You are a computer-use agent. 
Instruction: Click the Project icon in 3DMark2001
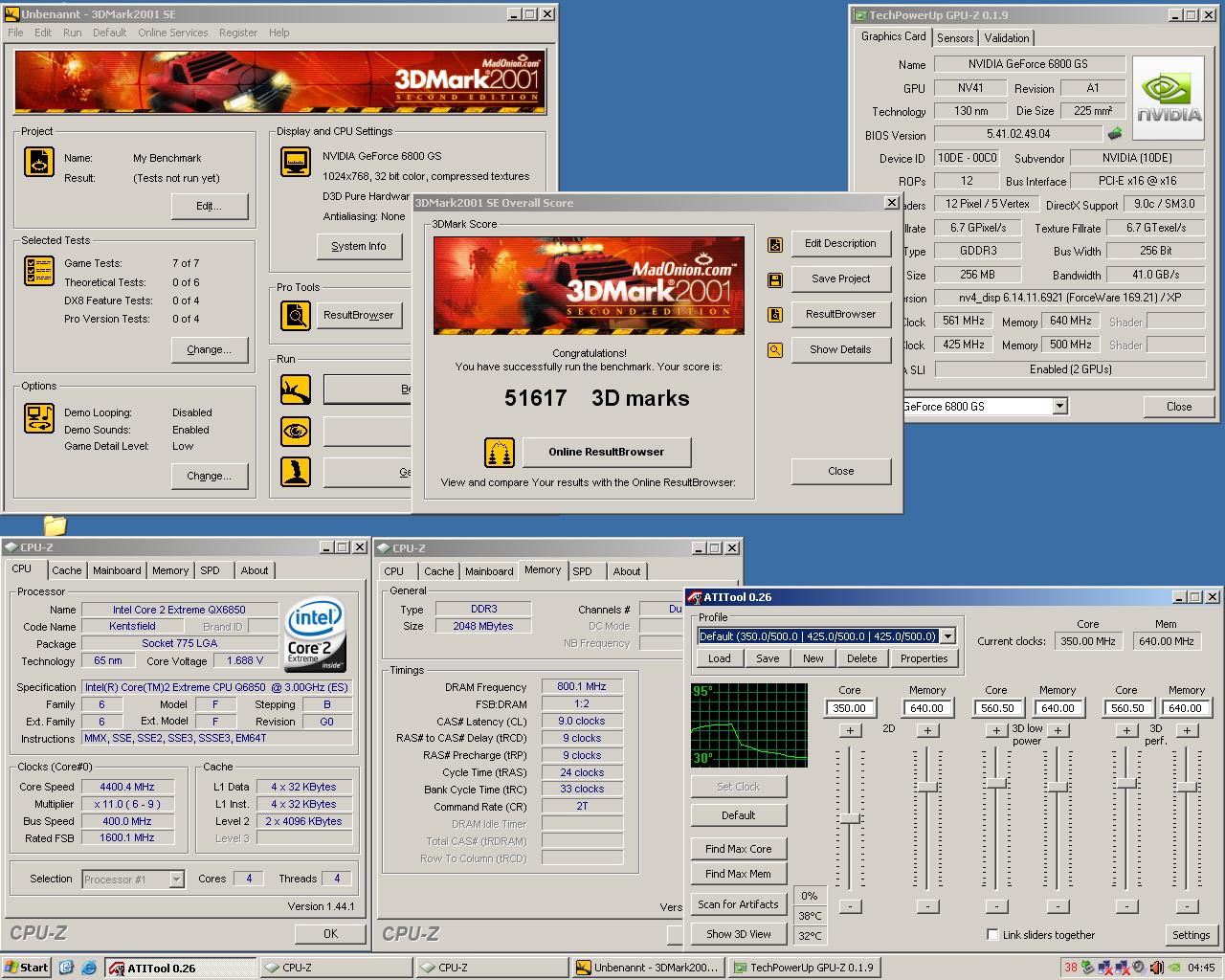click(x=38, y=161)
